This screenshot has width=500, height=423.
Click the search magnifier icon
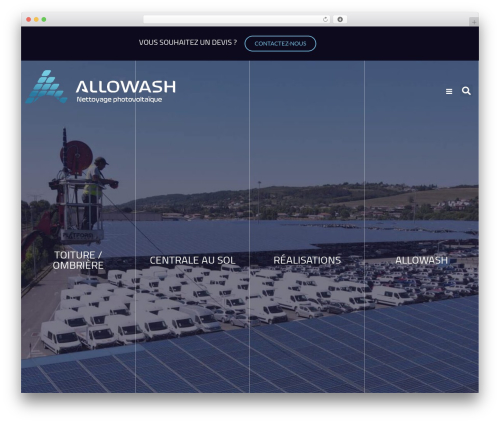(466, 91)
